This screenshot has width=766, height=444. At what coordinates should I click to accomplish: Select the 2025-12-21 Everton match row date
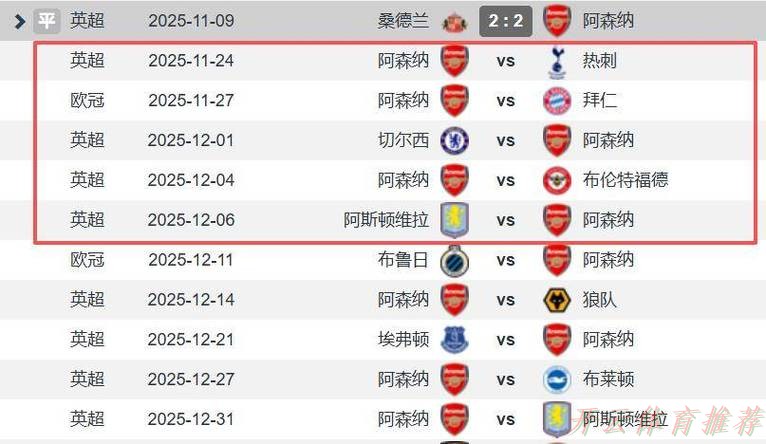click(191, 340)
